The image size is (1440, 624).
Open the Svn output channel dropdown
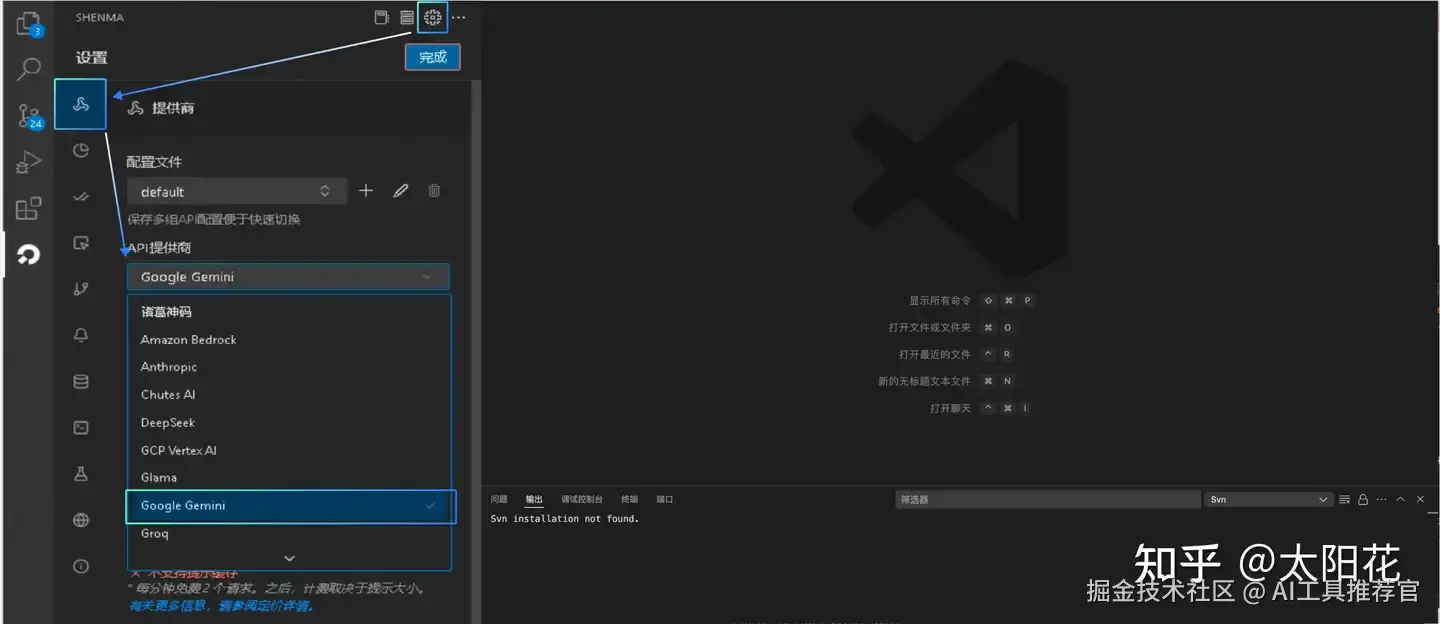(1269, 499)
